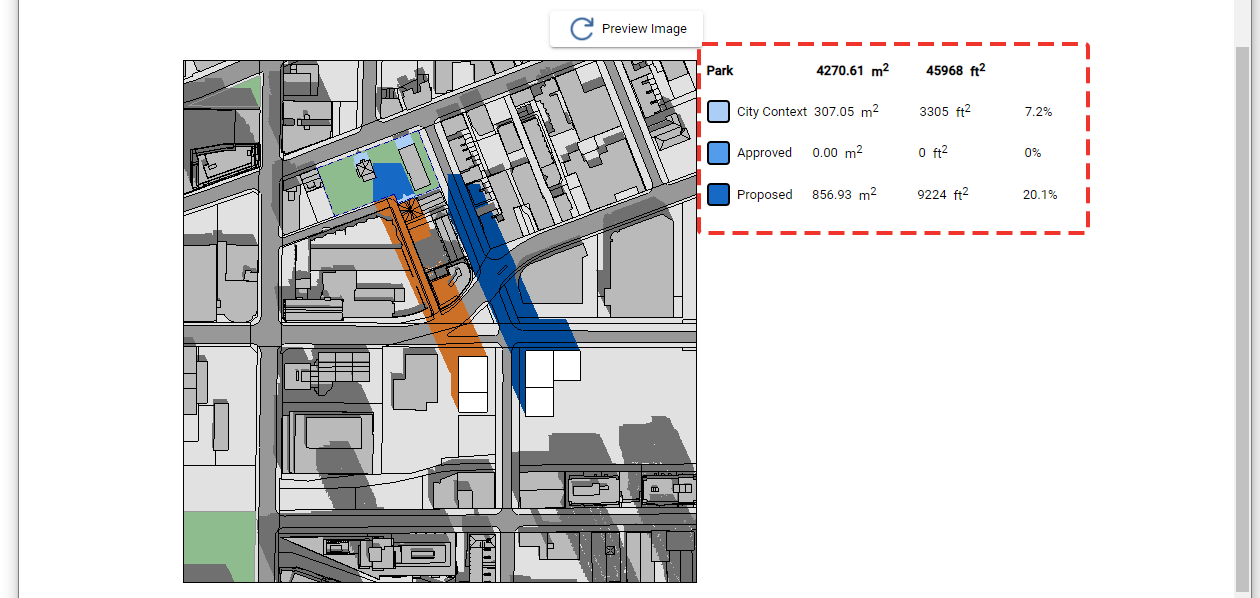
Task: Click the Approved label text
Action: coord(764,152)
